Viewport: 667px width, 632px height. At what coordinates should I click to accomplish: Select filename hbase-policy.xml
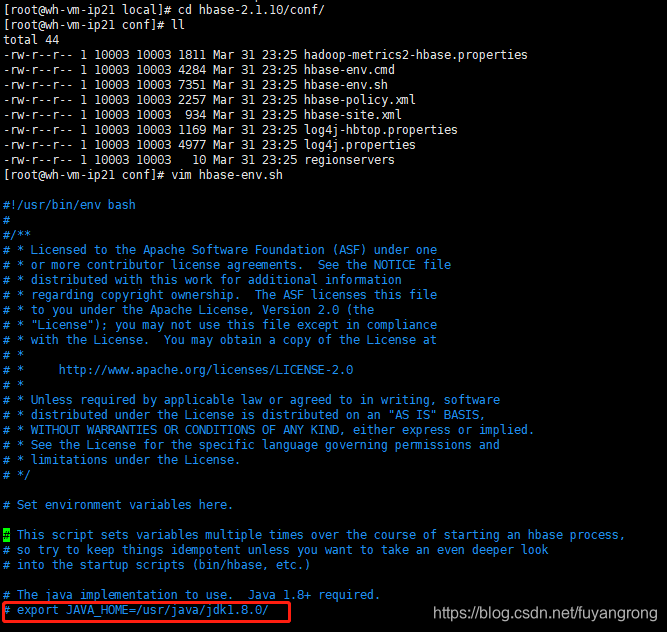click(359, 100)
